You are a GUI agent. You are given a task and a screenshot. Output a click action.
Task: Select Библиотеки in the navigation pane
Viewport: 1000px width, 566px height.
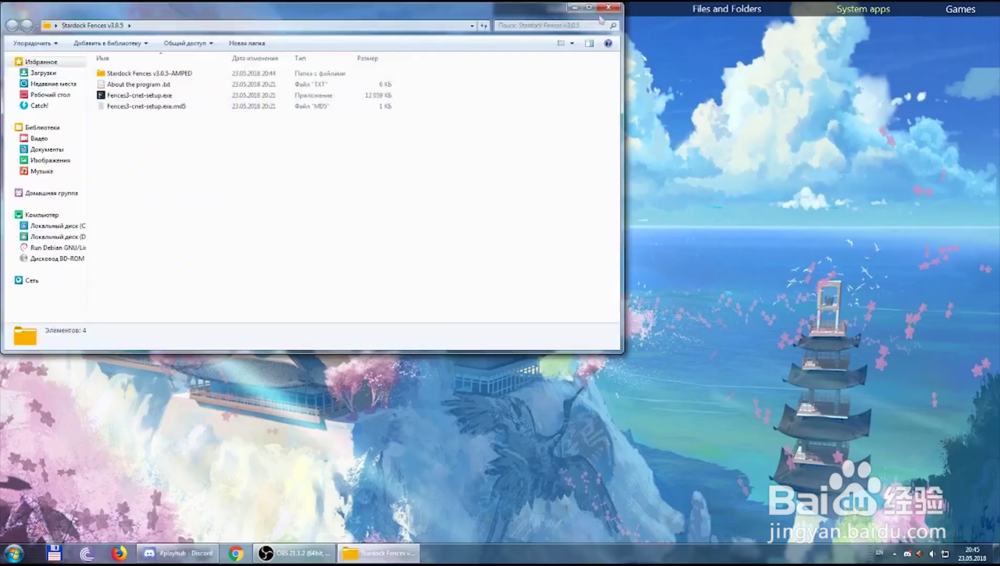42,128
